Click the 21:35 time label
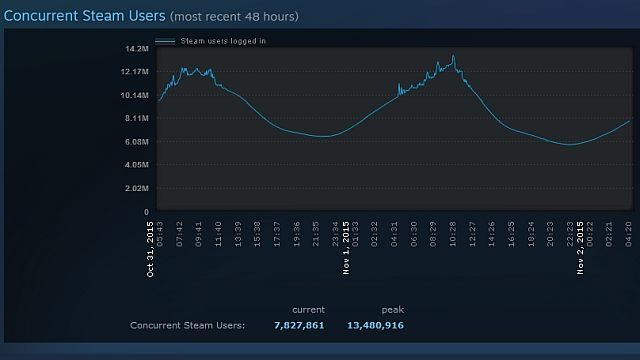 pyautogui.click(x=316, y=234)
